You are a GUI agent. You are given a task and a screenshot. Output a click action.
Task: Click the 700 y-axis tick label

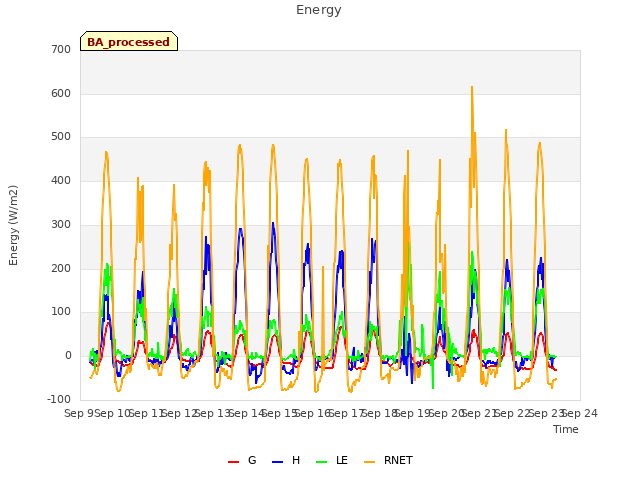click(61, 50)
